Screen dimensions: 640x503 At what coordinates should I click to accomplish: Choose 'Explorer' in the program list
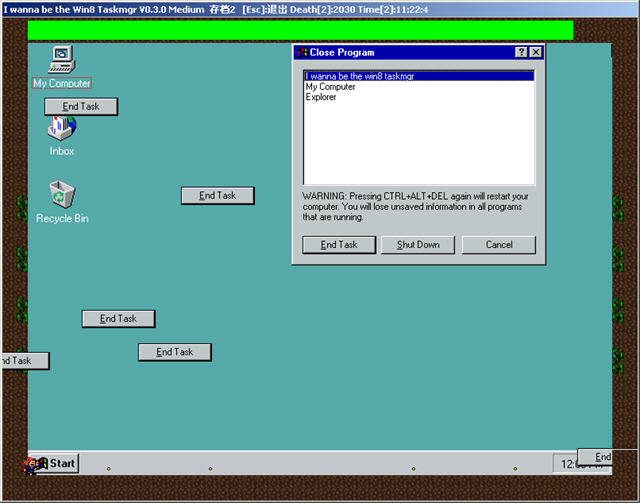click(321, 97)
